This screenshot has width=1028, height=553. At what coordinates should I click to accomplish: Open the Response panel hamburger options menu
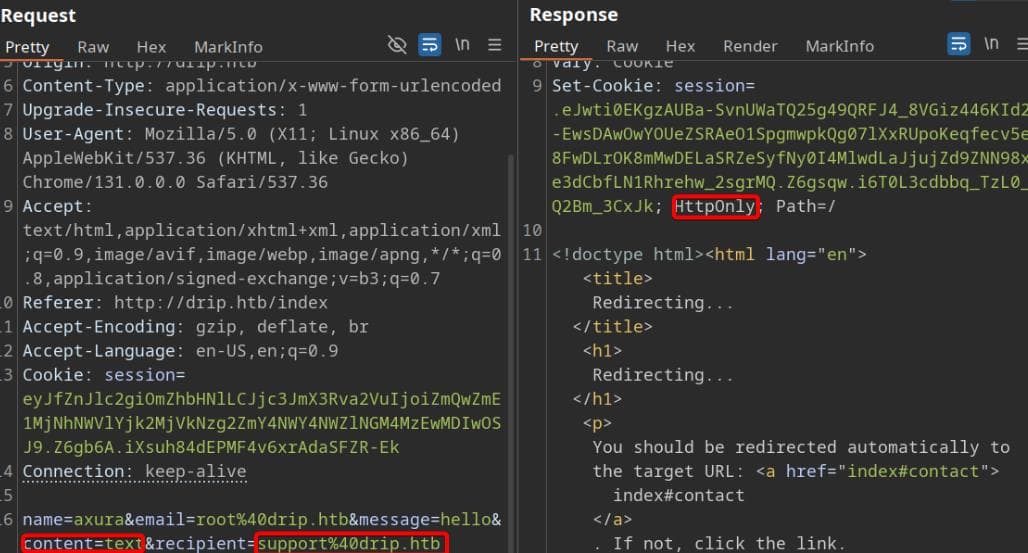[x=1020, y=45]
